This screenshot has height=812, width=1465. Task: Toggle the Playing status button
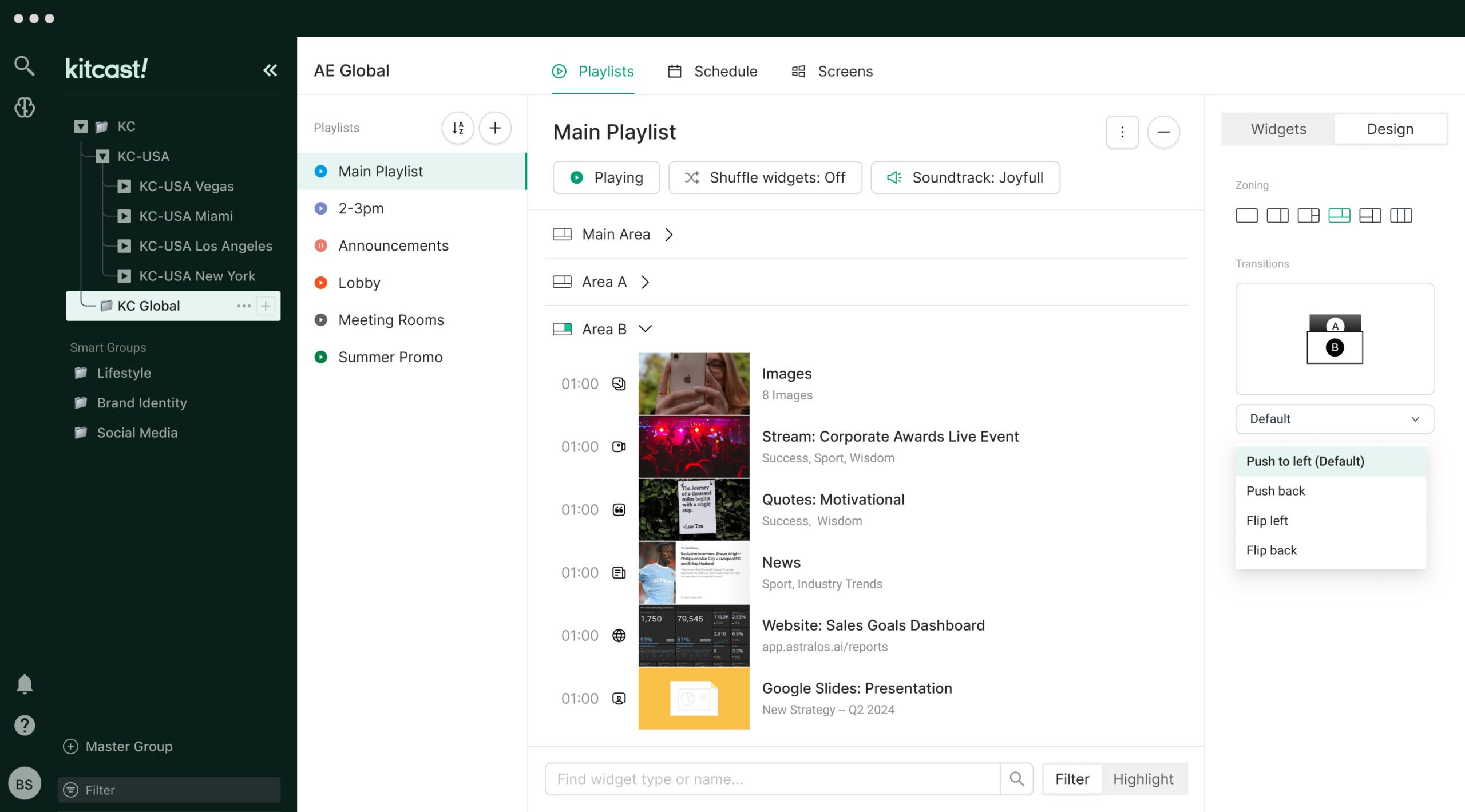606,177
